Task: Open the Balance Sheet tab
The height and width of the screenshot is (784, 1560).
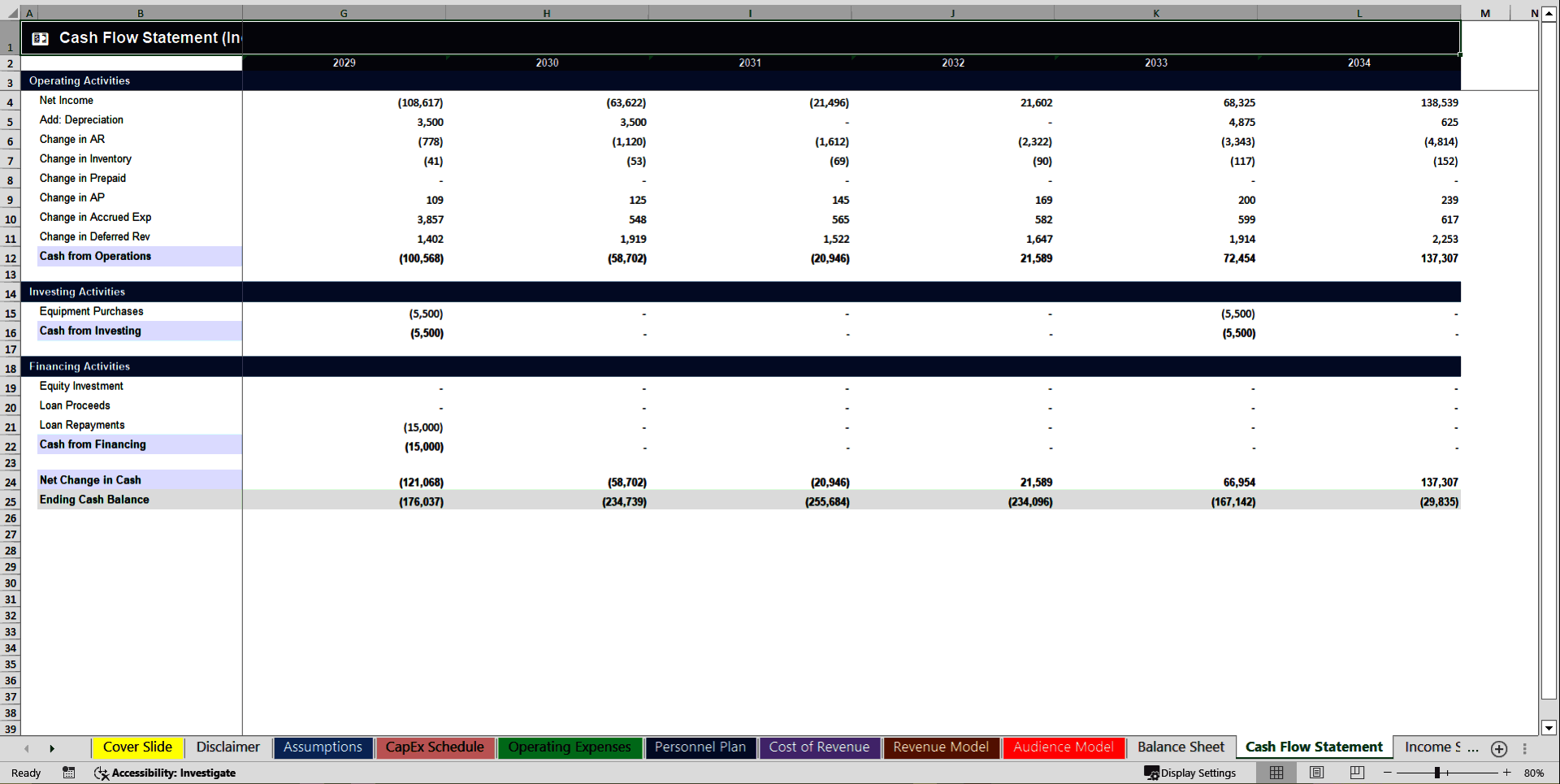Action: (1180, 747)
